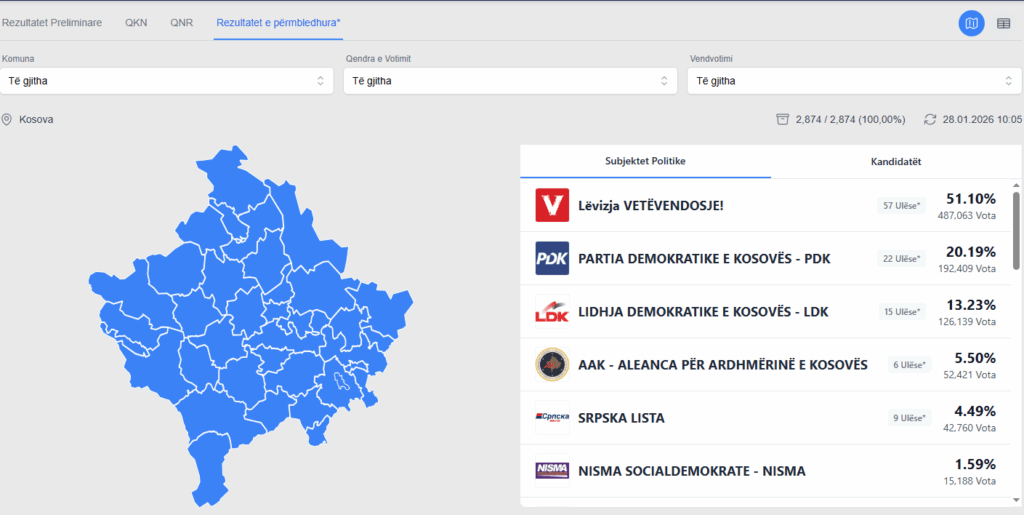The height and width of the screenshot is (515, 1024).
Task: Click the AAK party emblem
Action: [552, 364]
